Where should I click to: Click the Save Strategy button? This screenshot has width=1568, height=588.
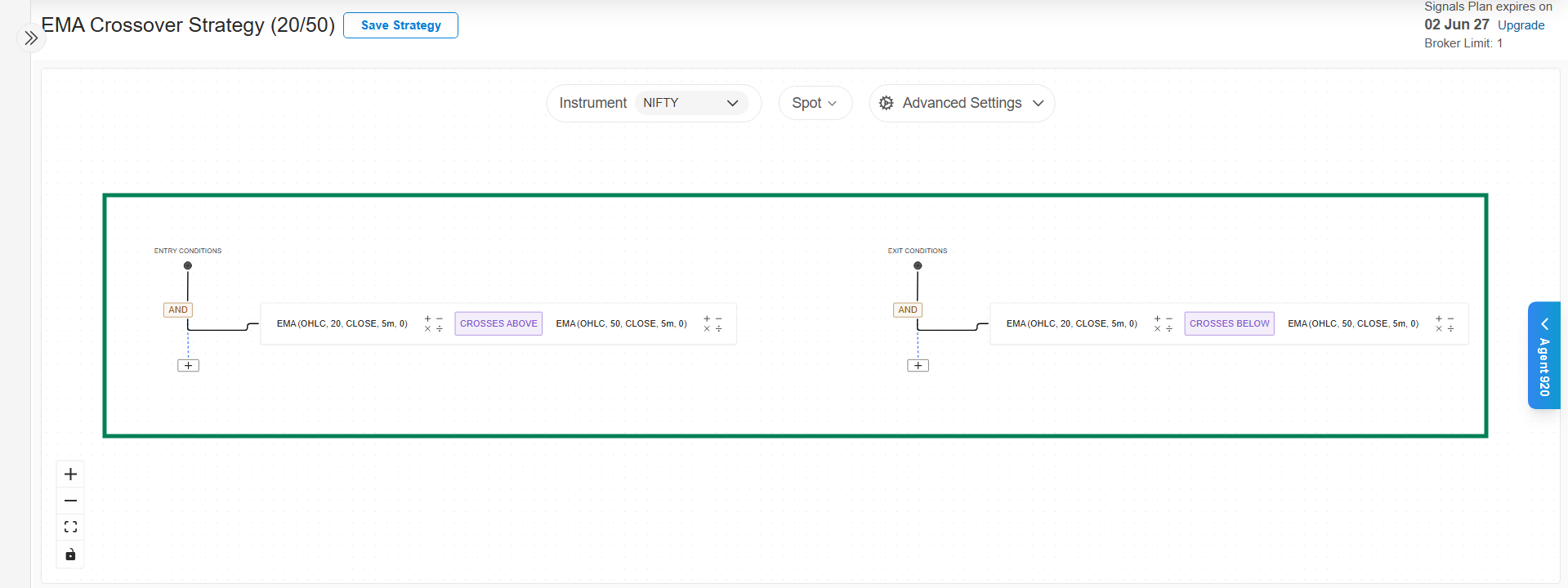click(400, 25)
